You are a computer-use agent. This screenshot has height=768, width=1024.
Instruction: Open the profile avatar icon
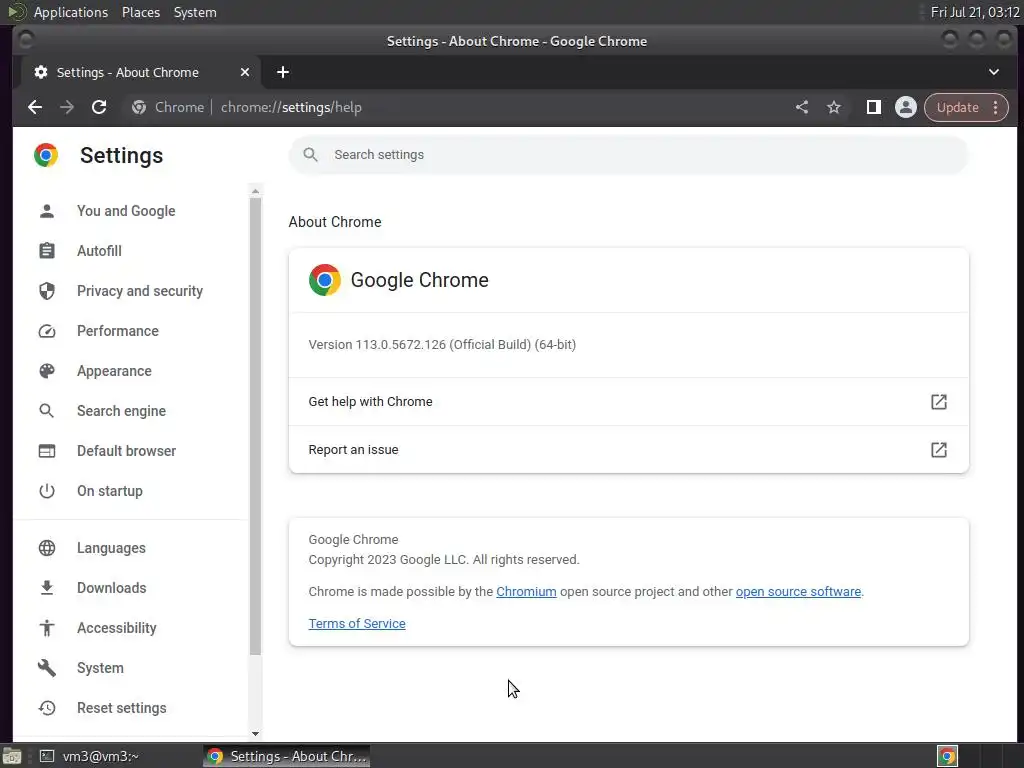[906, 107]
